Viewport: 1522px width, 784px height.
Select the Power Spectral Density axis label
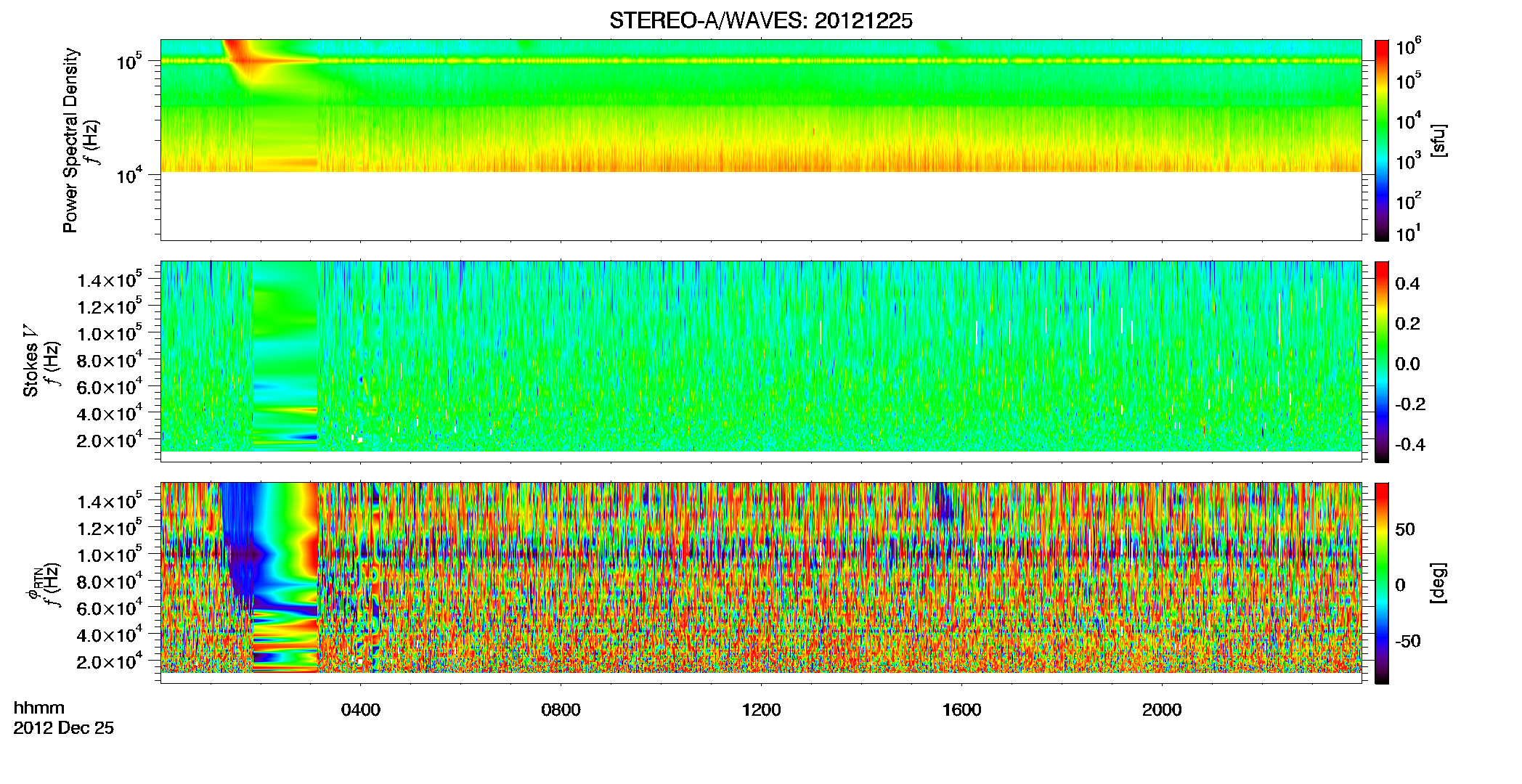click(x=70, y=140)
